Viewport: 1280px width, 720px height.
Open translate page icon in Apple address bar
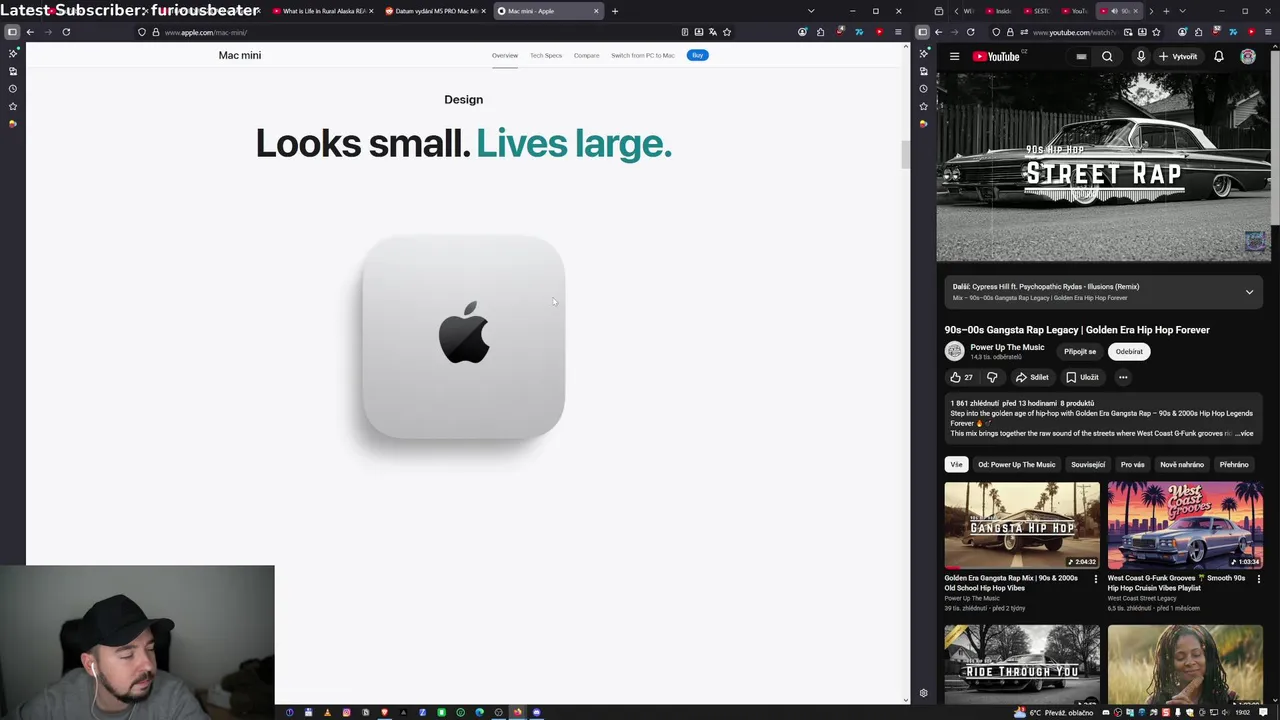(713, 32)
